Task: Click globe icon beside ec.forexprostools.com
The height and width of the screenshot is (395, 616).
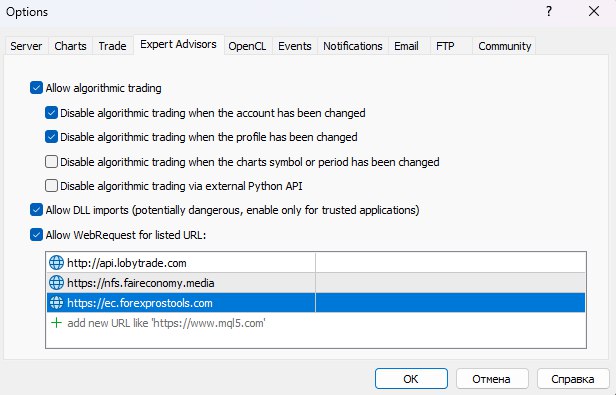Action: (56, 303)
